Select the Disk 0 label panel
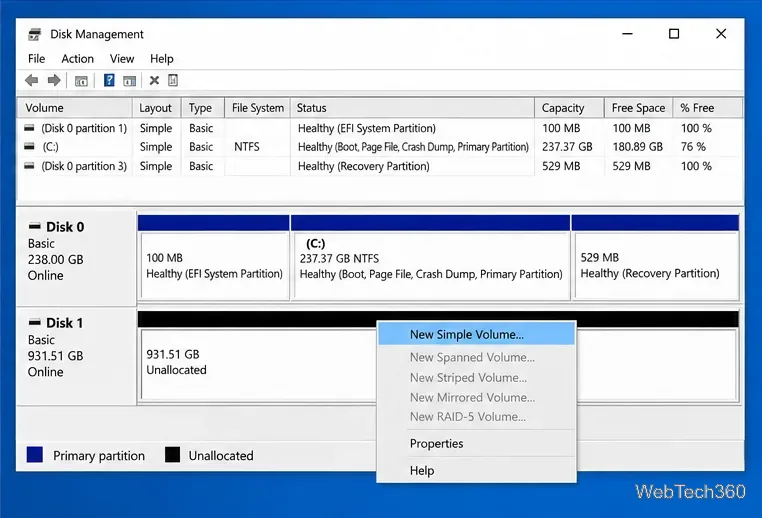 point(76,257)
